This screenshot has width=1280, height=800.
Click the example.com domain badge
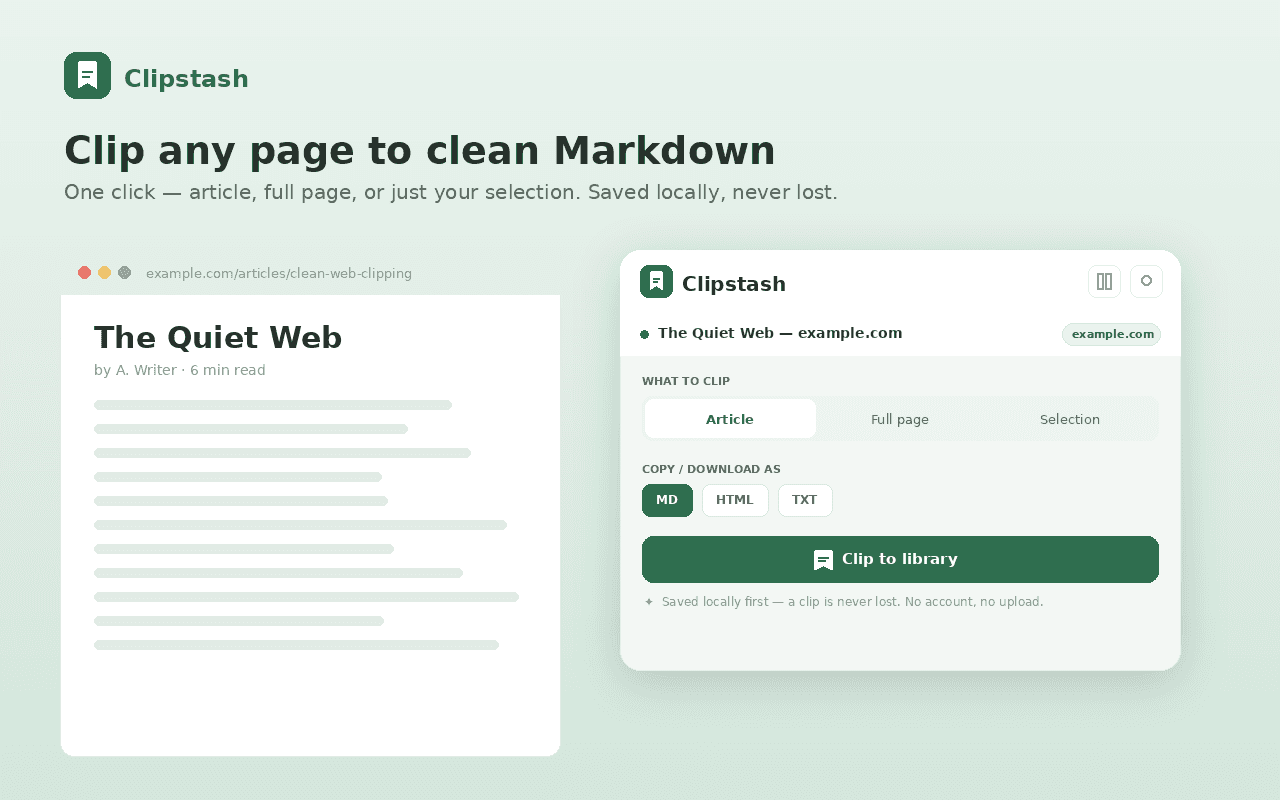(x=1112, y=334)
